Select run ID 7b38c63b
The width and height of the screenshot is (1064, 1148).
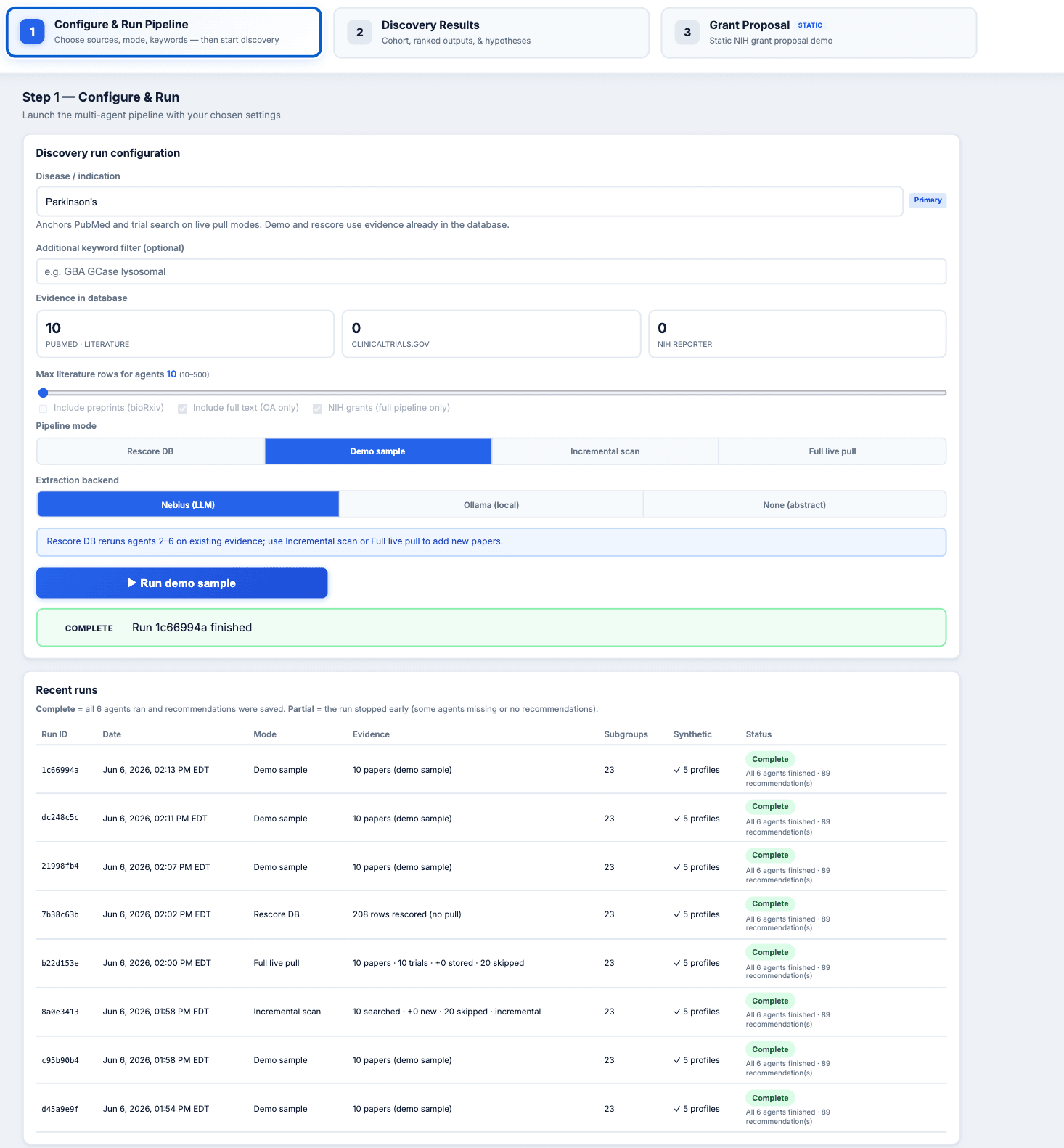click(60, 915)
